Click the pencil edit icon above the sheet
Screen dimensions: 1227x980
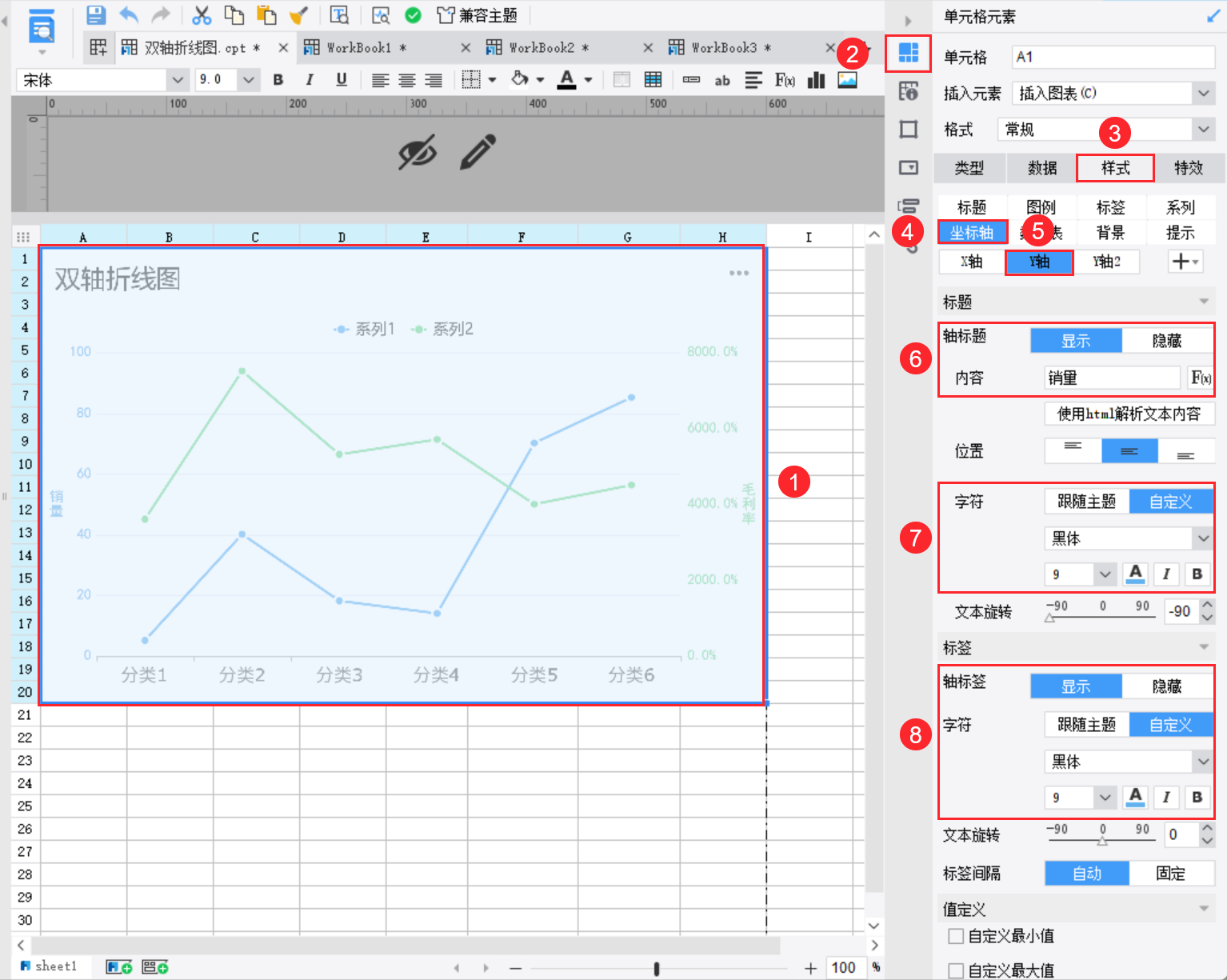pyautogui.click(x=478, y=152)
